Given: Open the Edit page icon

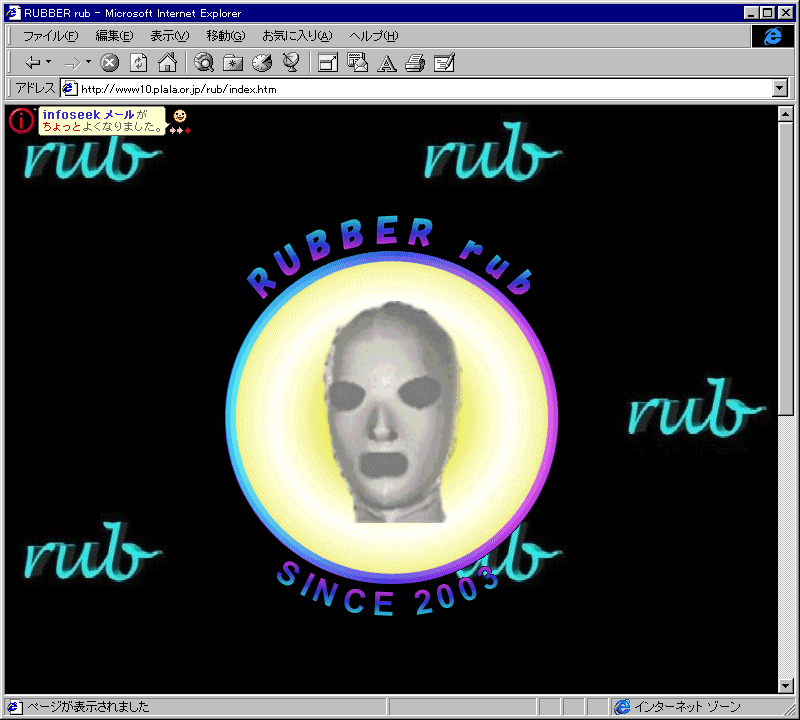Looking at the screenshot, I should pyautogui.click(x=444, y=63).
